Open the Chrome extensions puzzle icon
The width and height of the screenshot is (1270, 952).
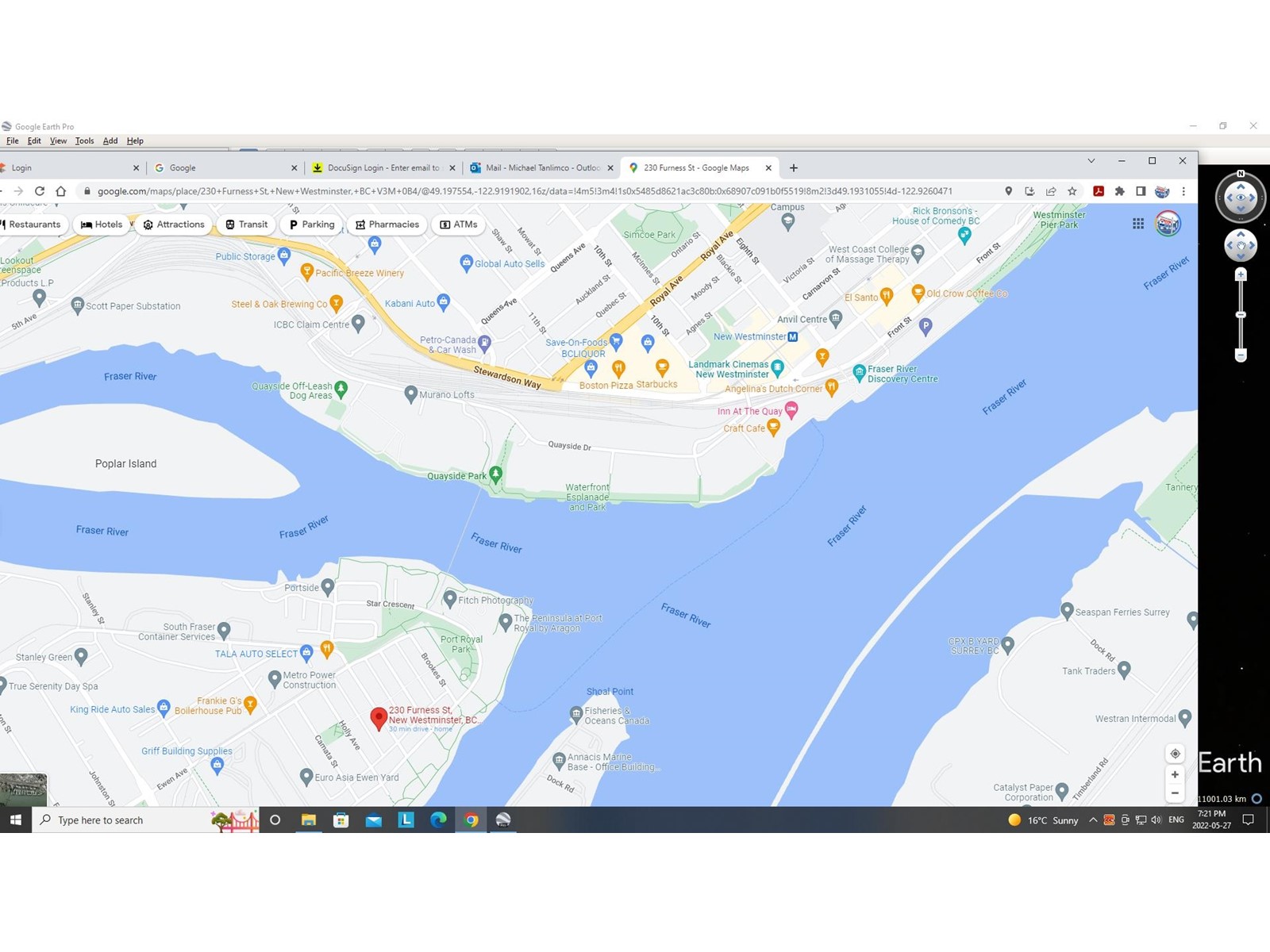[x=1120, y=191]
